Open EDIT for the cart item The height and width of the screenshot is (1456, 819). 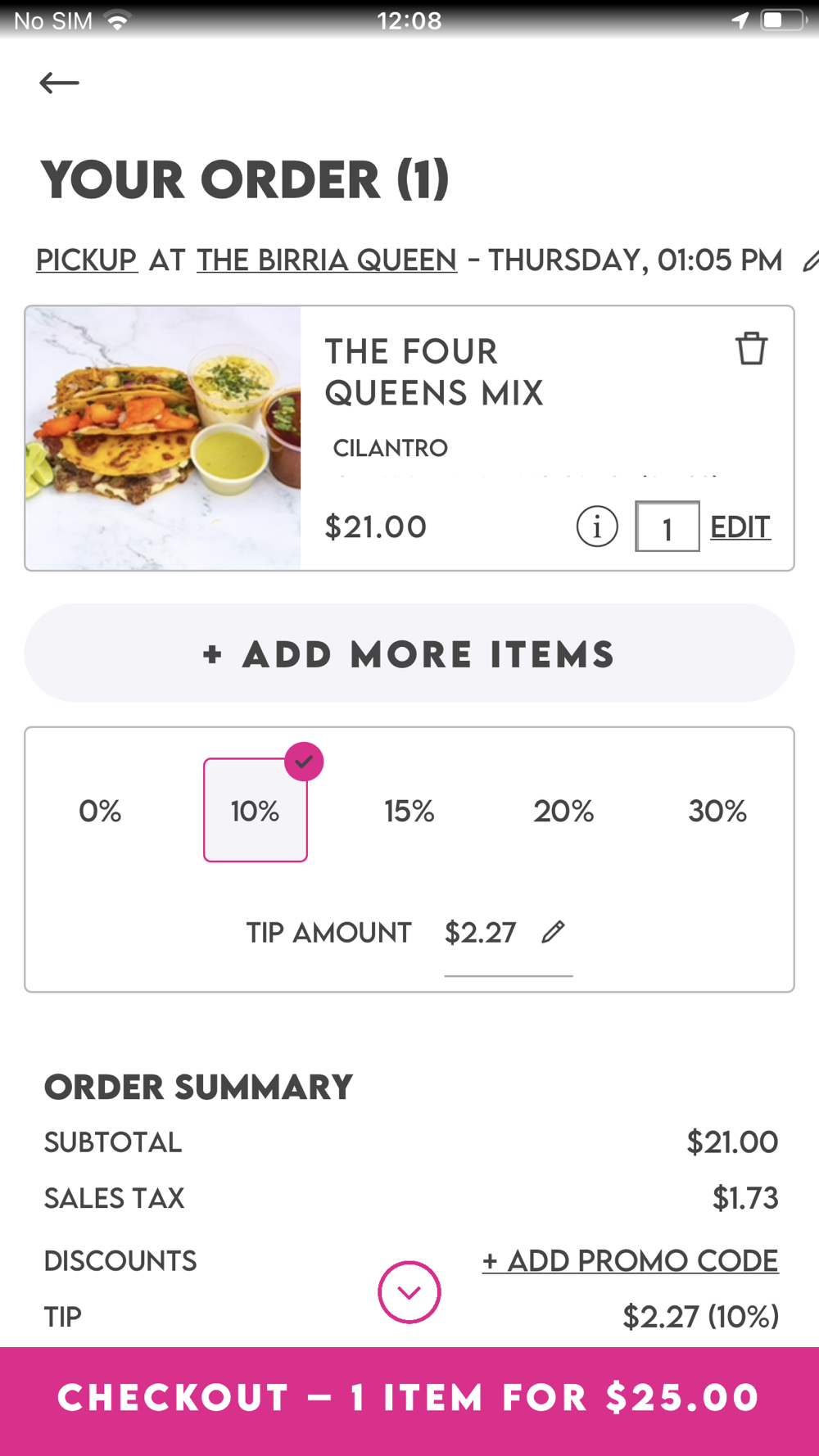740,527
